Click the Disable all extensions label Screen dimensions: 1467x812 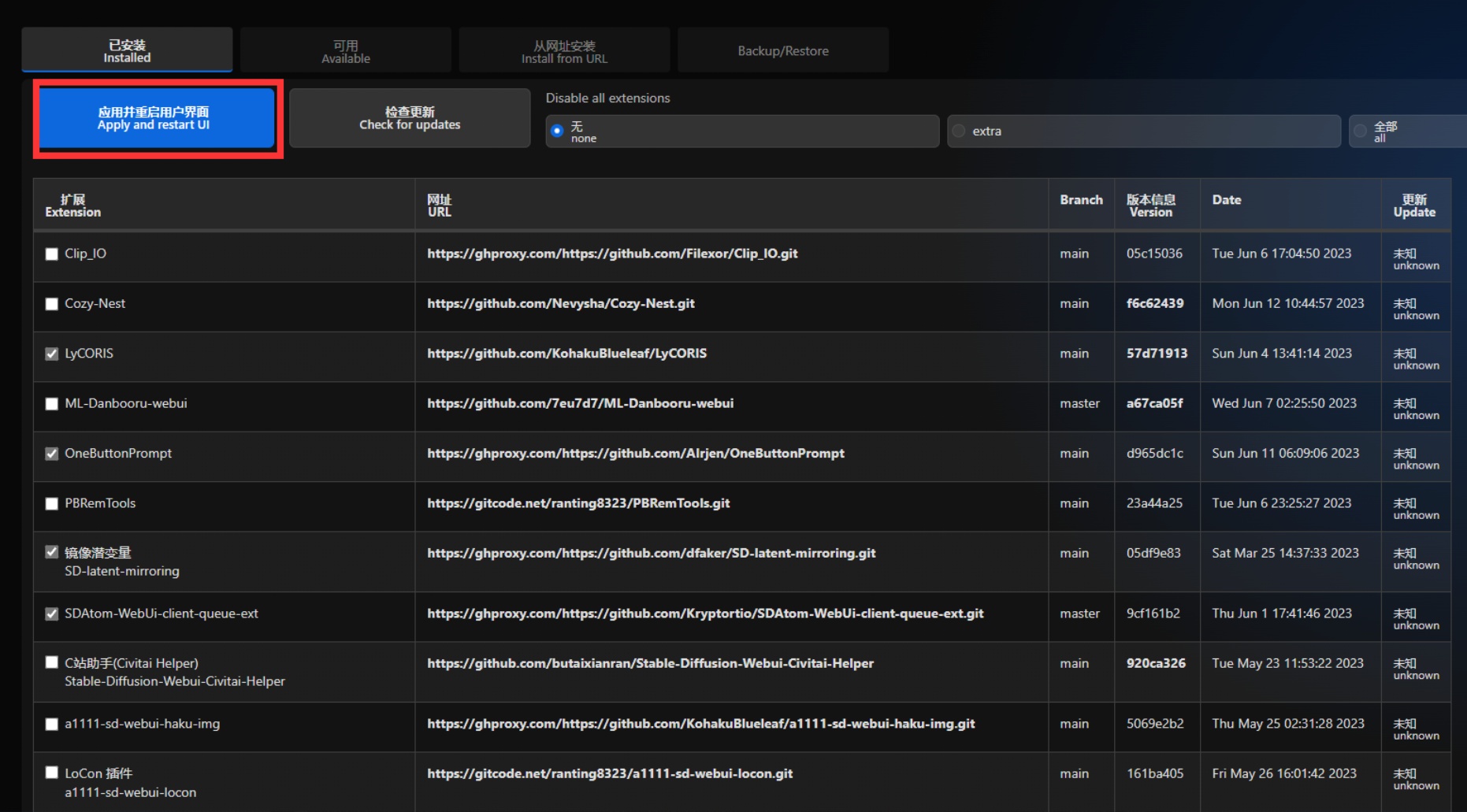(607, 98)
